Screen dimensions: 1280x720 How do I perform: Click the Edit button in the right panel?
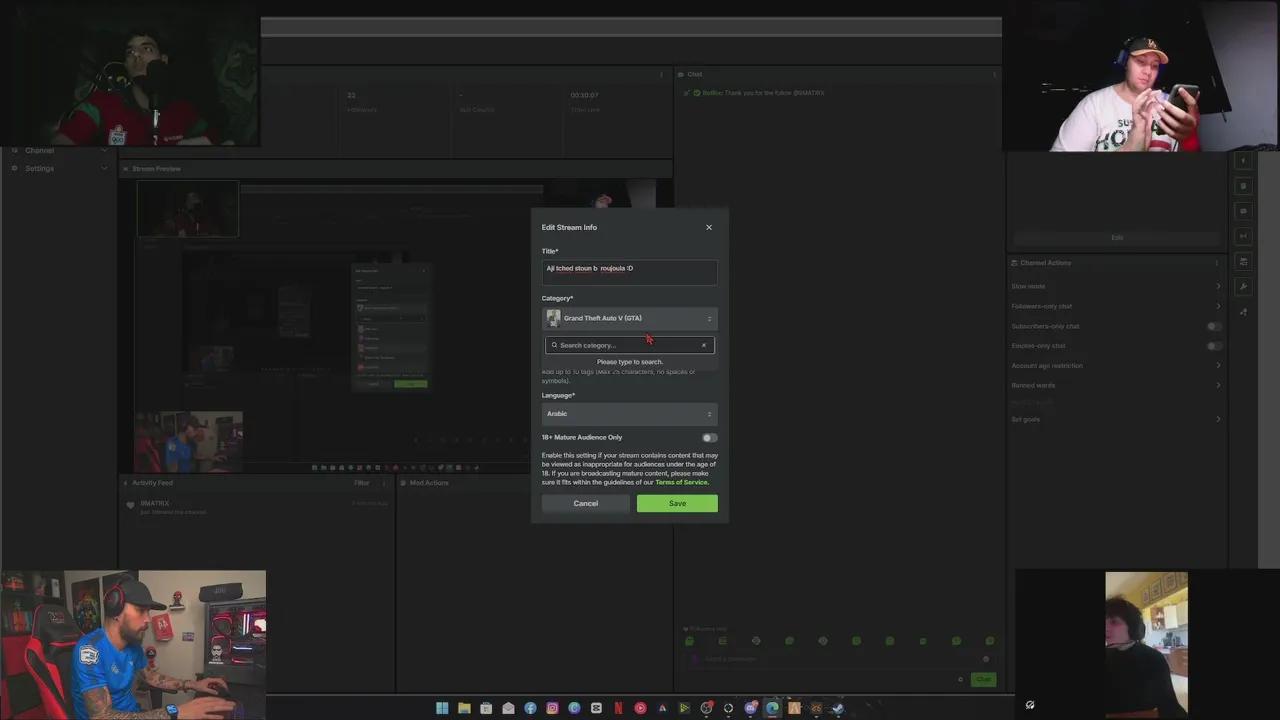click(1117, 237)
